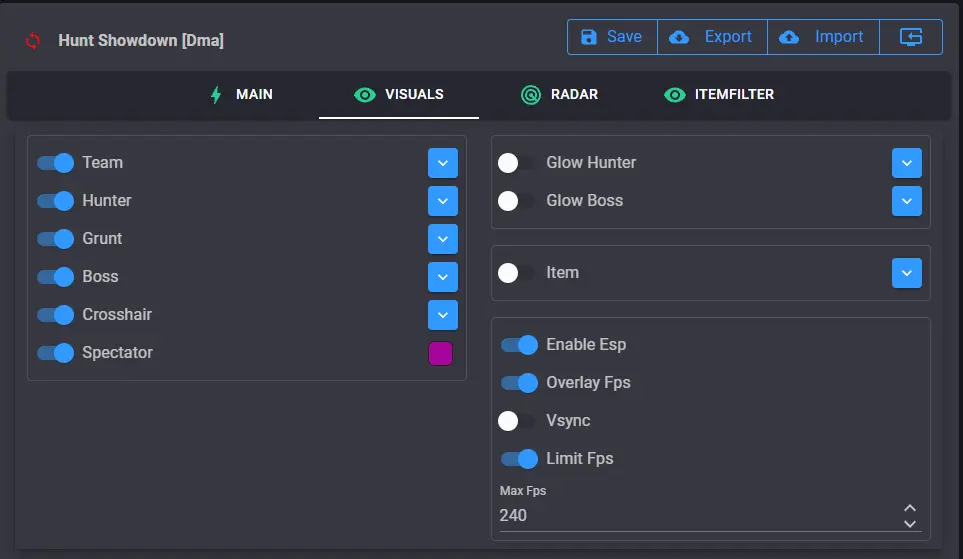Open the Boss options dropdown
963x559 pixels.
(443, 277)
